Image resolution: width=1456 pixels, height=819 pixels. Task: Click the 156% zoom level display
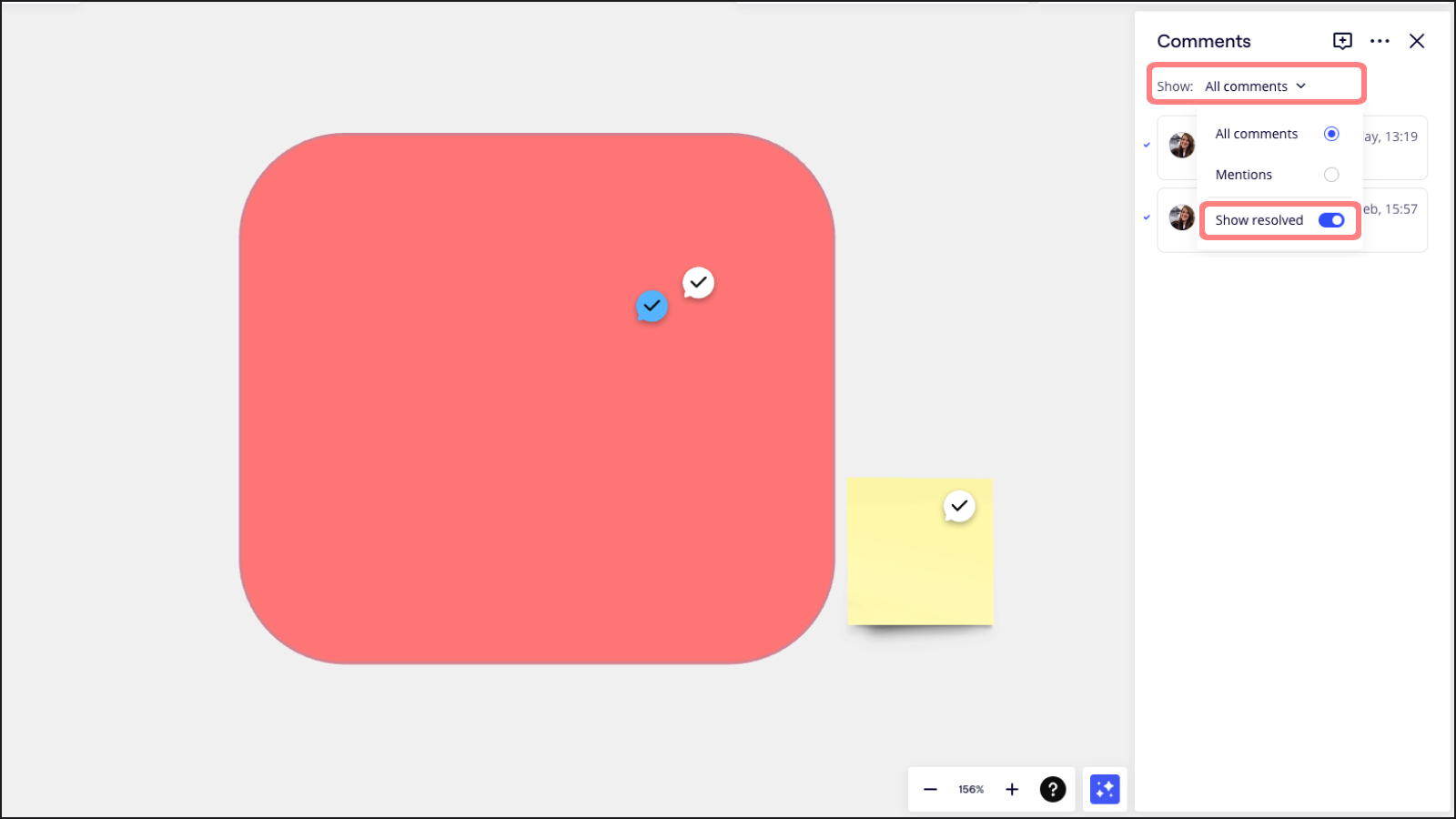[970, 789]
